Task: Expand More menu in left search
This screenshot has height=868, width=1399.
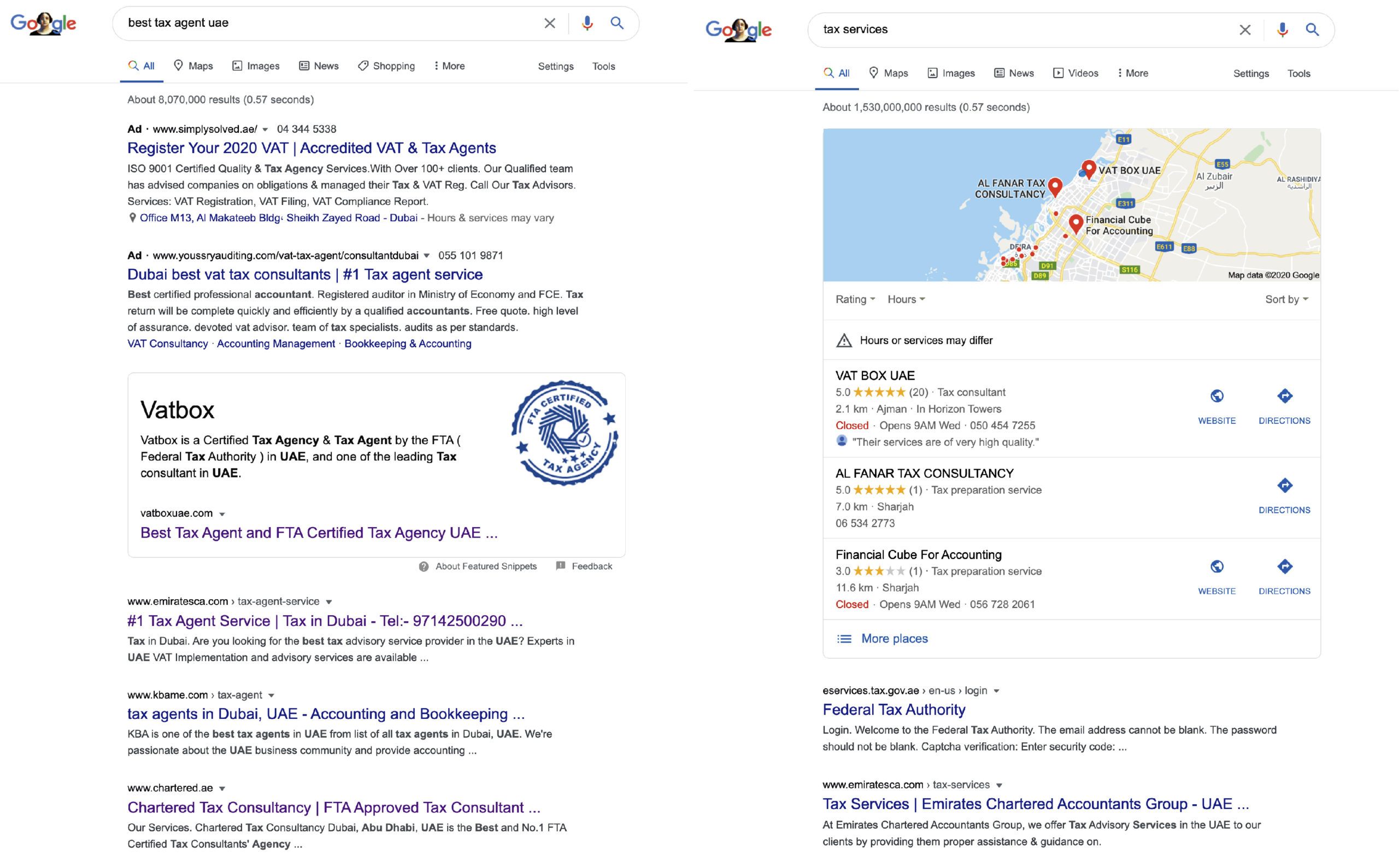Action: coord(450,66)
